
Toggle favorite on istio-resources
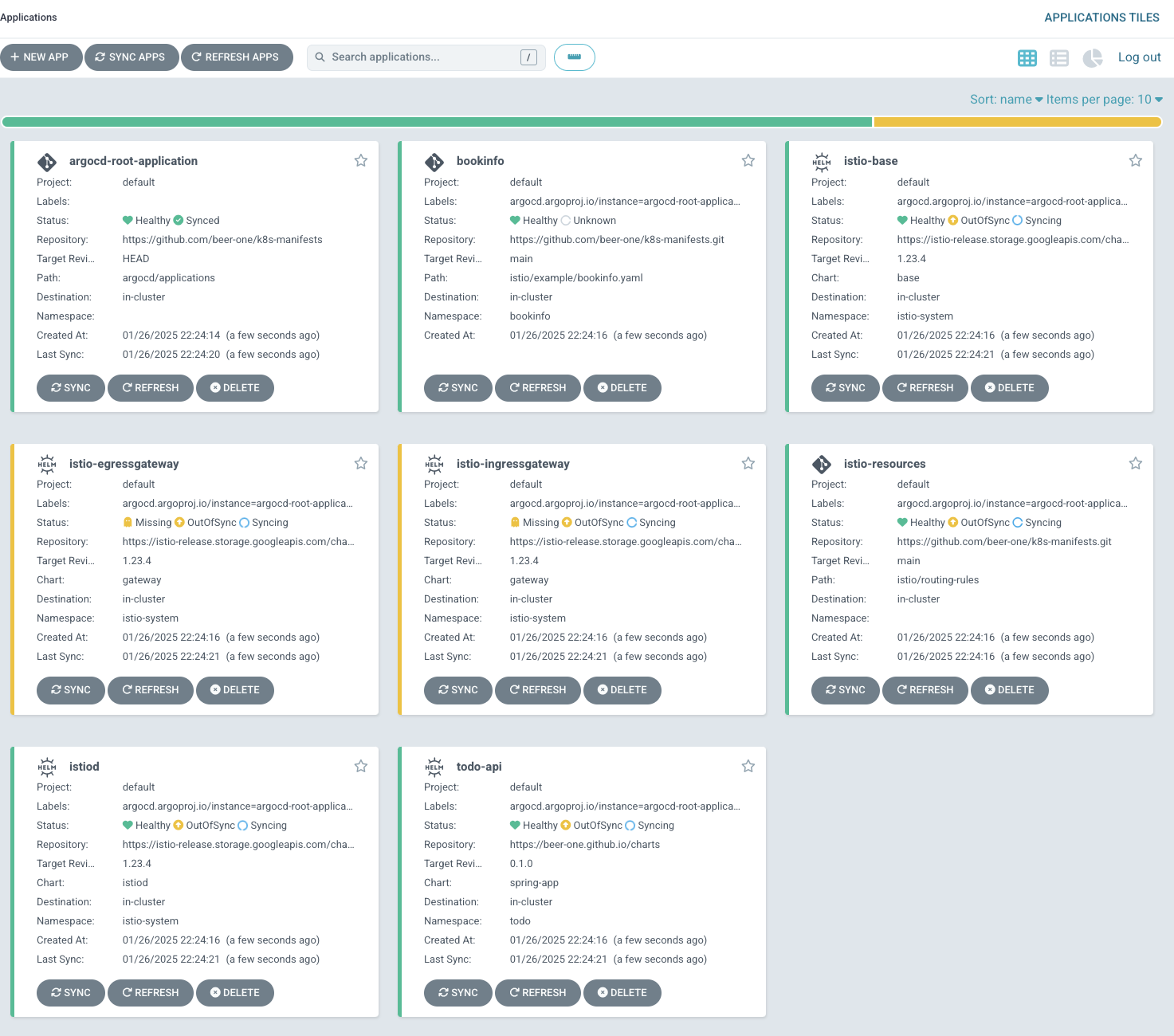click(x=1136, y=463)
